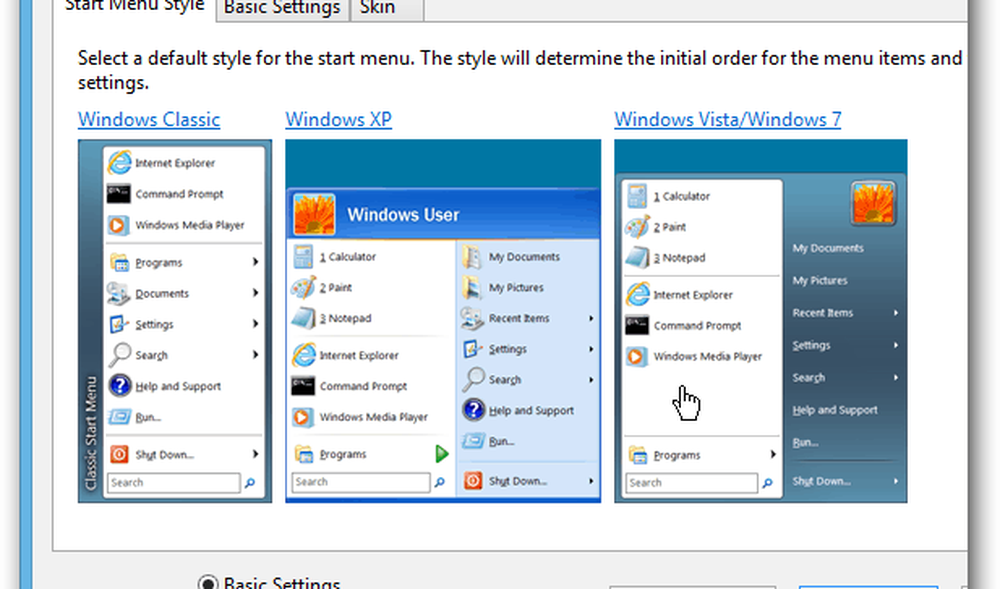Image resolution: width=1000 pixels, height=589 pixels.
Task: Click the Notepad icon in Windows 7 preview
Action: [x=637, y=257]
